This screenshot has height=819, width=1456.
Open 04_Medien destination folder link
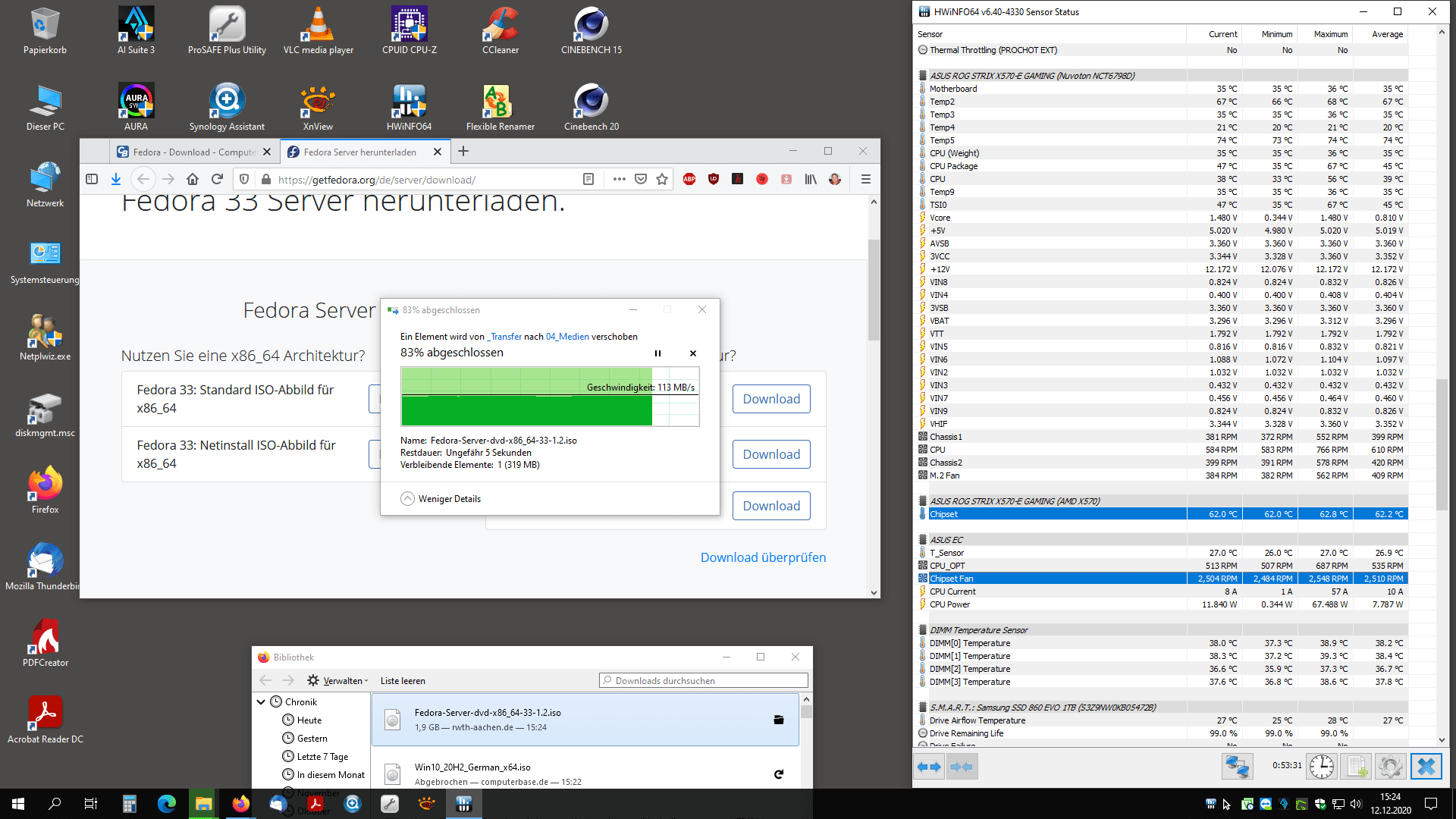click(x=567, y=337)
